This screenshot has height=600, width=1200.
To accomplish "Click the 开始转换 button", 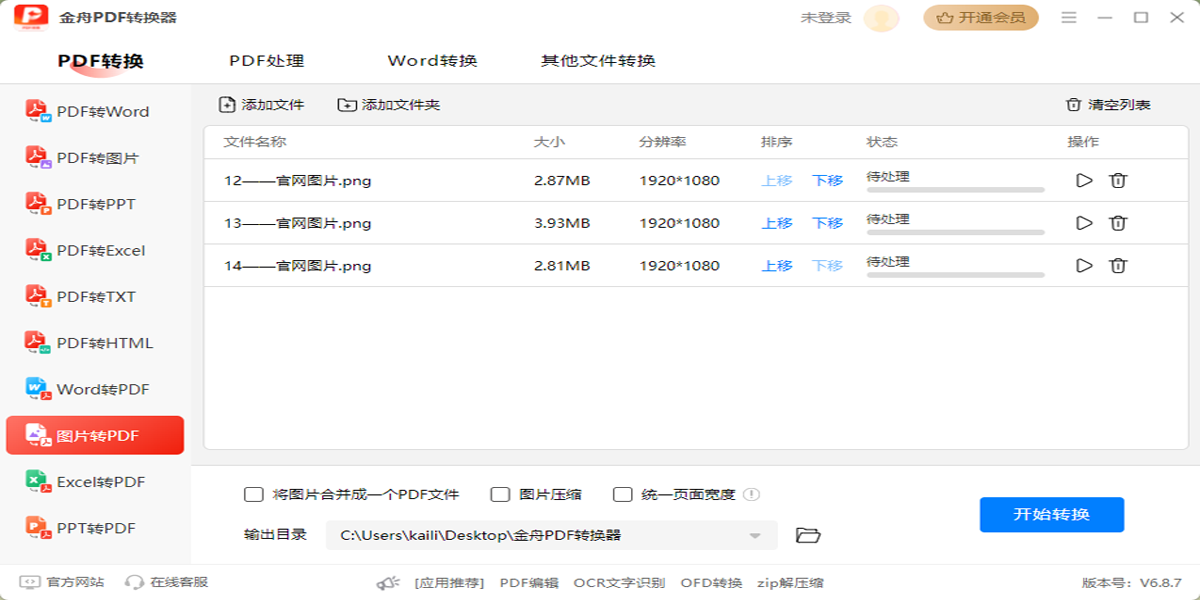I will coord(1052,515).
